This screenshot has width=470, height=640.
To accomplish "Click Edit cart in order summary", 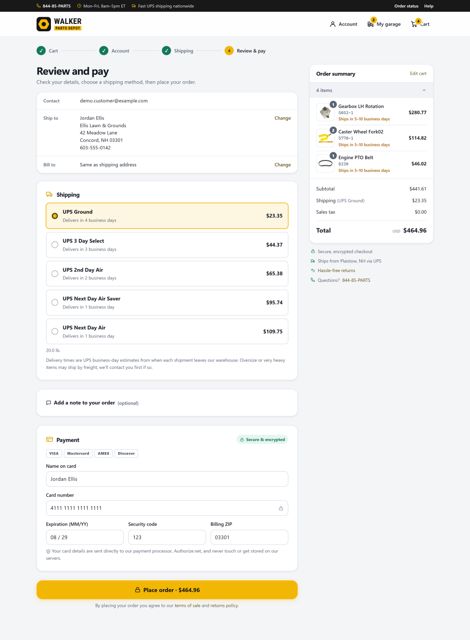I will (418, 73).
